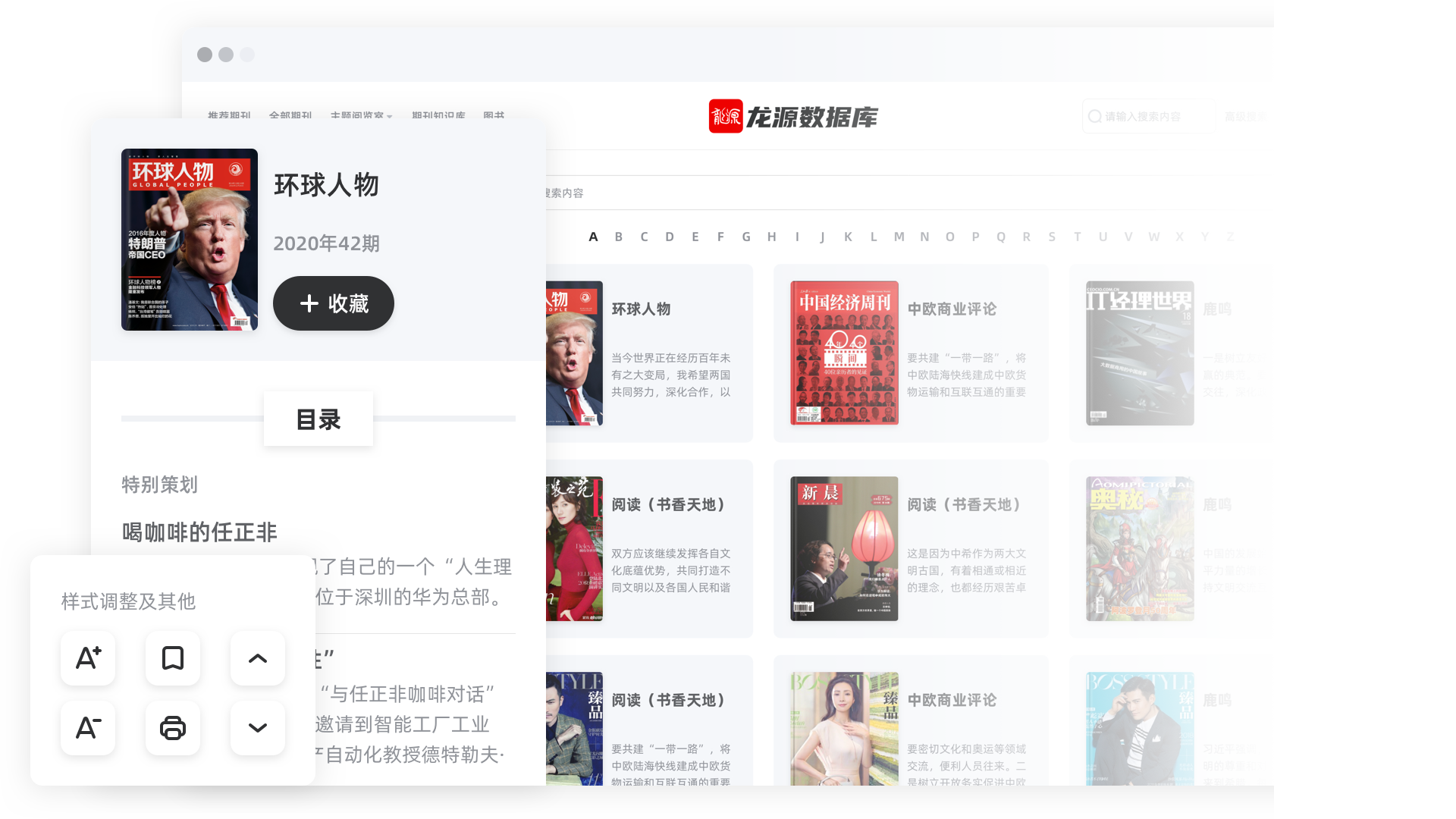
Task: Select letter G in alphabet index
Action: click(x=746, y=237)
